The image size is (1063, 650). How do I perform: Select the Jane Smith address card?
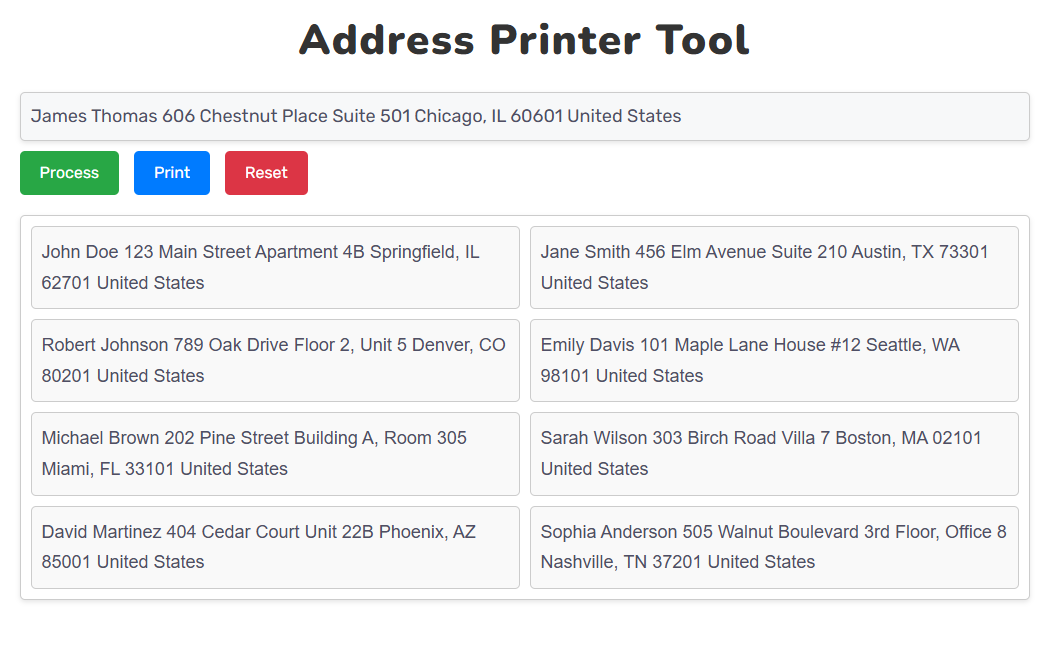point(774,267)
